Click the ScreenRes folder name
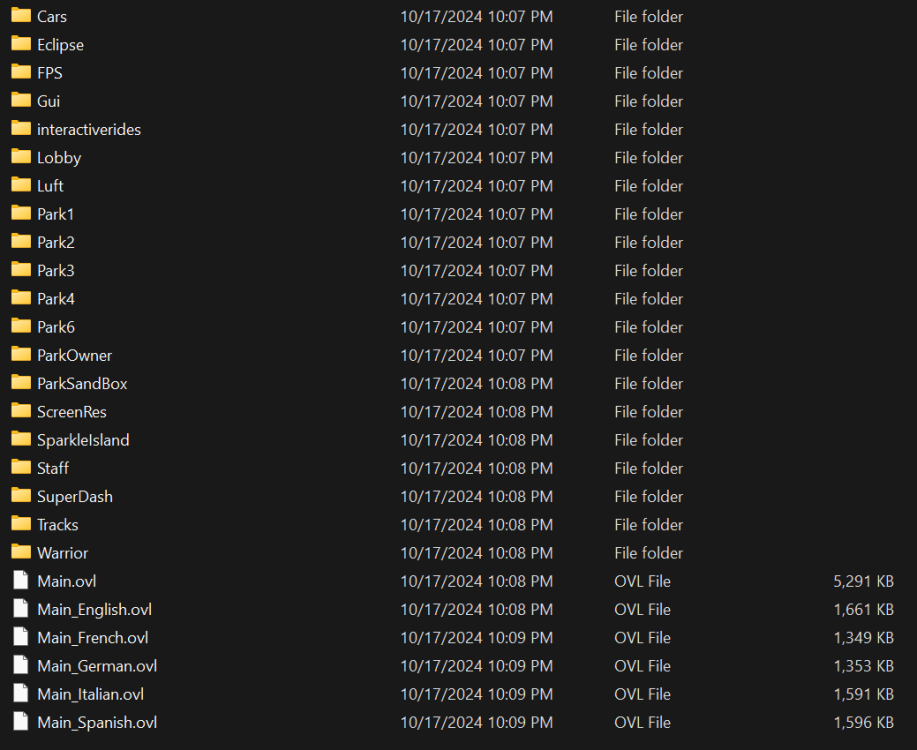The width and height of the screenshot is (917, 750). [72, 412]
